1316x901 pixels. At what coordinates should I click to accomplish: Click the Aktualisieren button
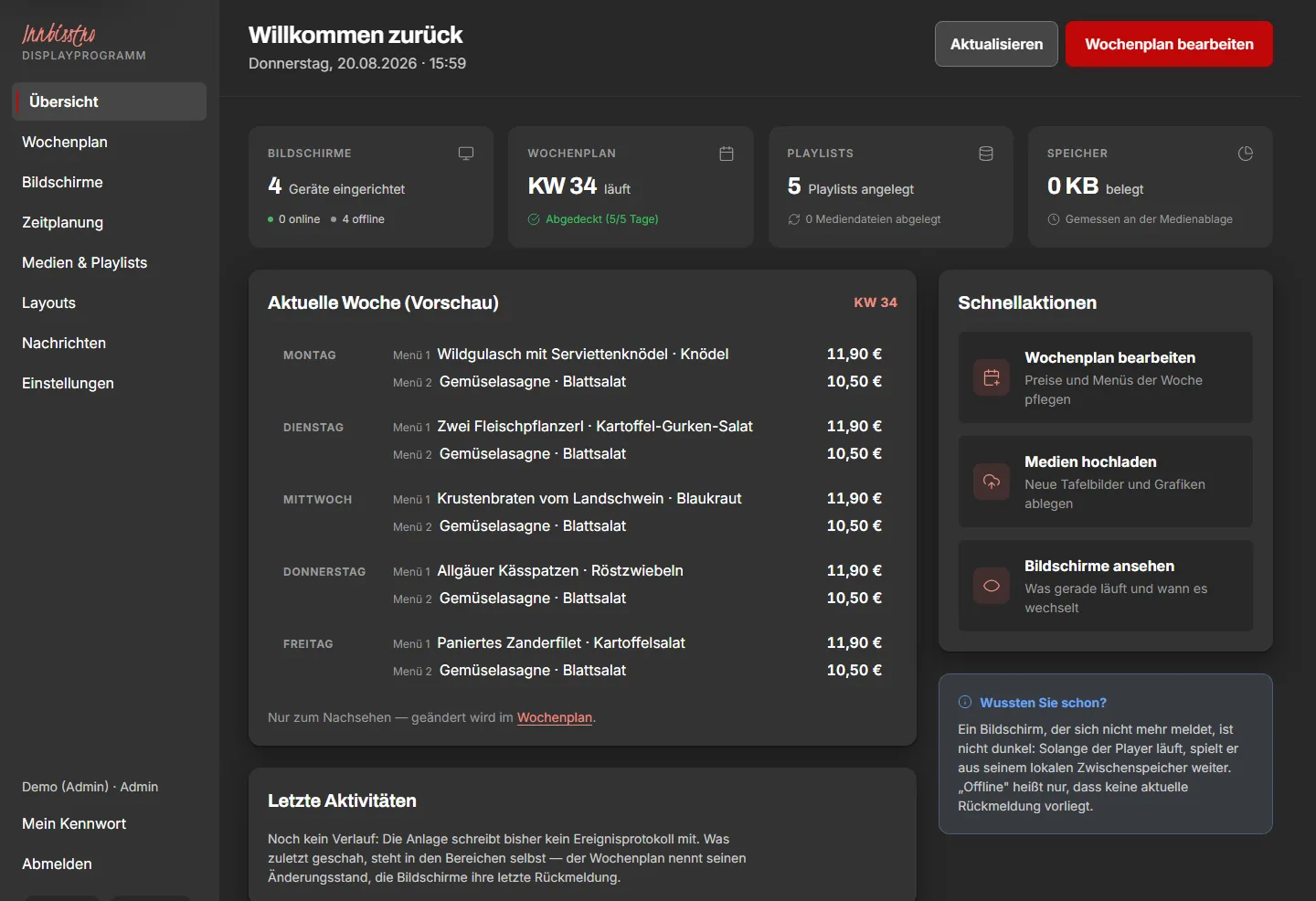tap(996, 44)
